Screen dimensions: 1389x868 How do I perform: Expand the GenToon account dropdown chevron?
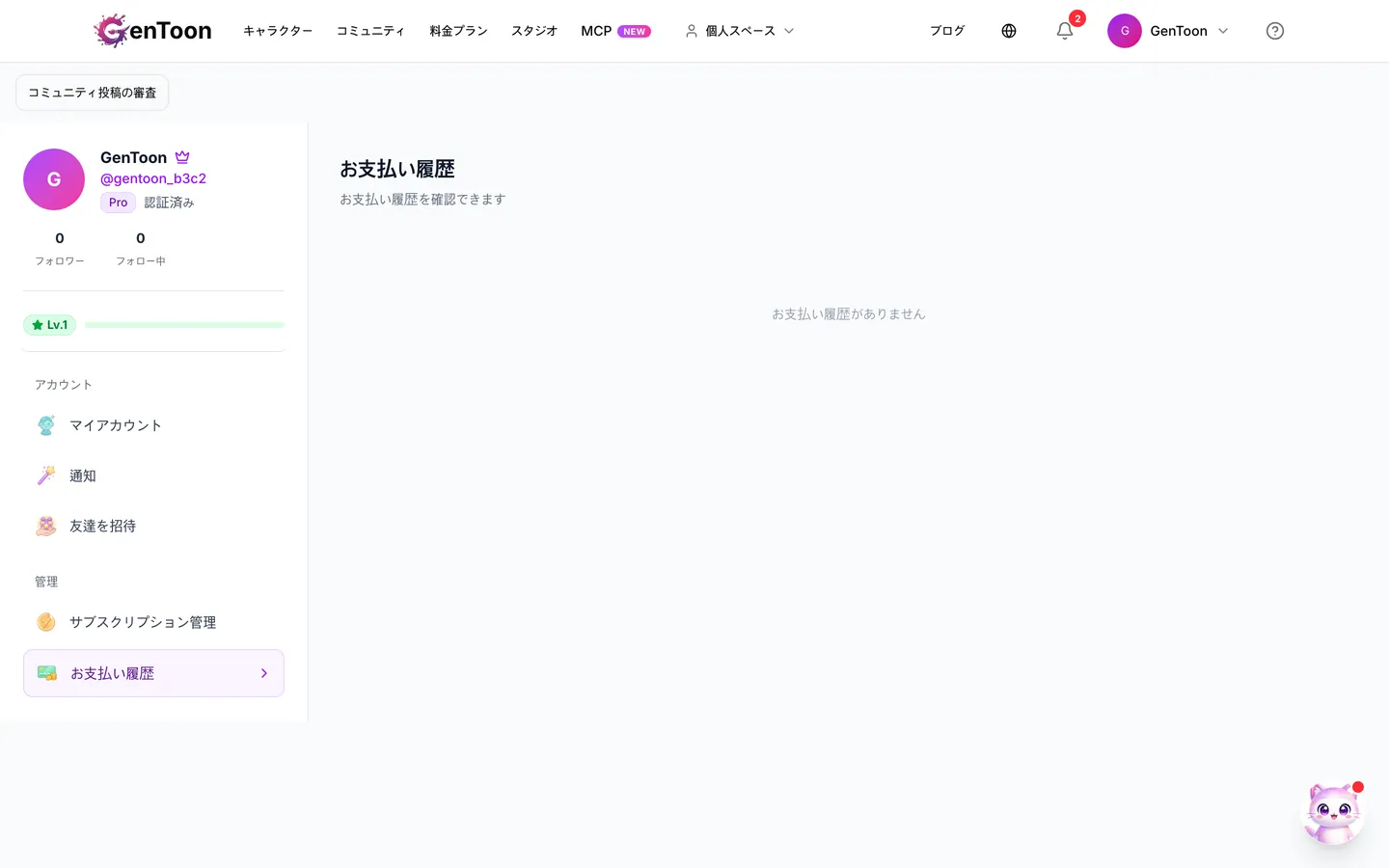(1223, 31)
